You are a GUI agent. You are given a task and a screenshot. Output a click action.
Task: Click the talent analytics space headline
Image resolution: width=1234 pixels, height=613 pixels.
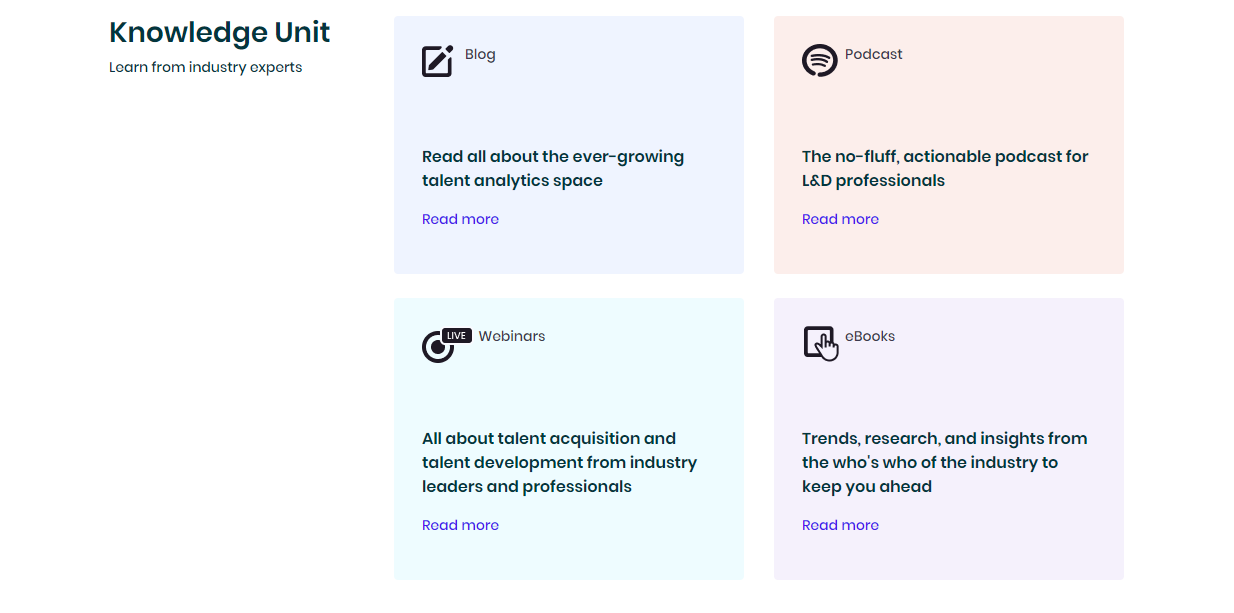(553, 168)
